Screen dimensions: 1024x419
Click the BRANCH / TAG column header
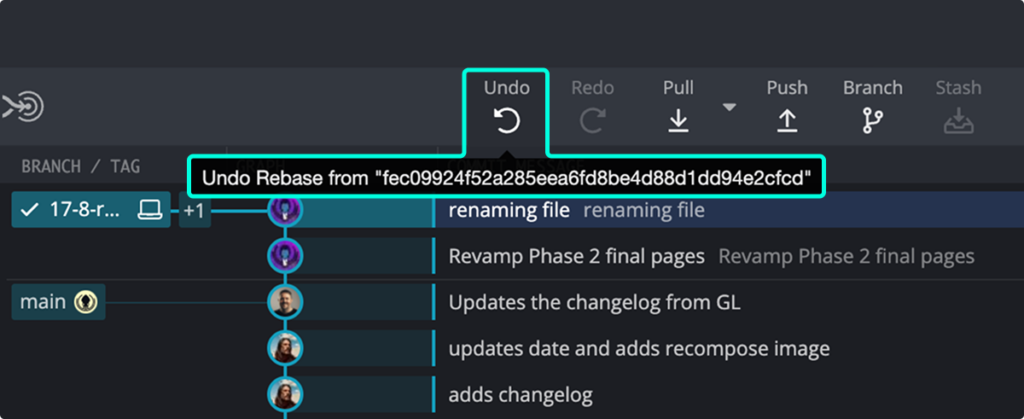(x=81, y=166)
